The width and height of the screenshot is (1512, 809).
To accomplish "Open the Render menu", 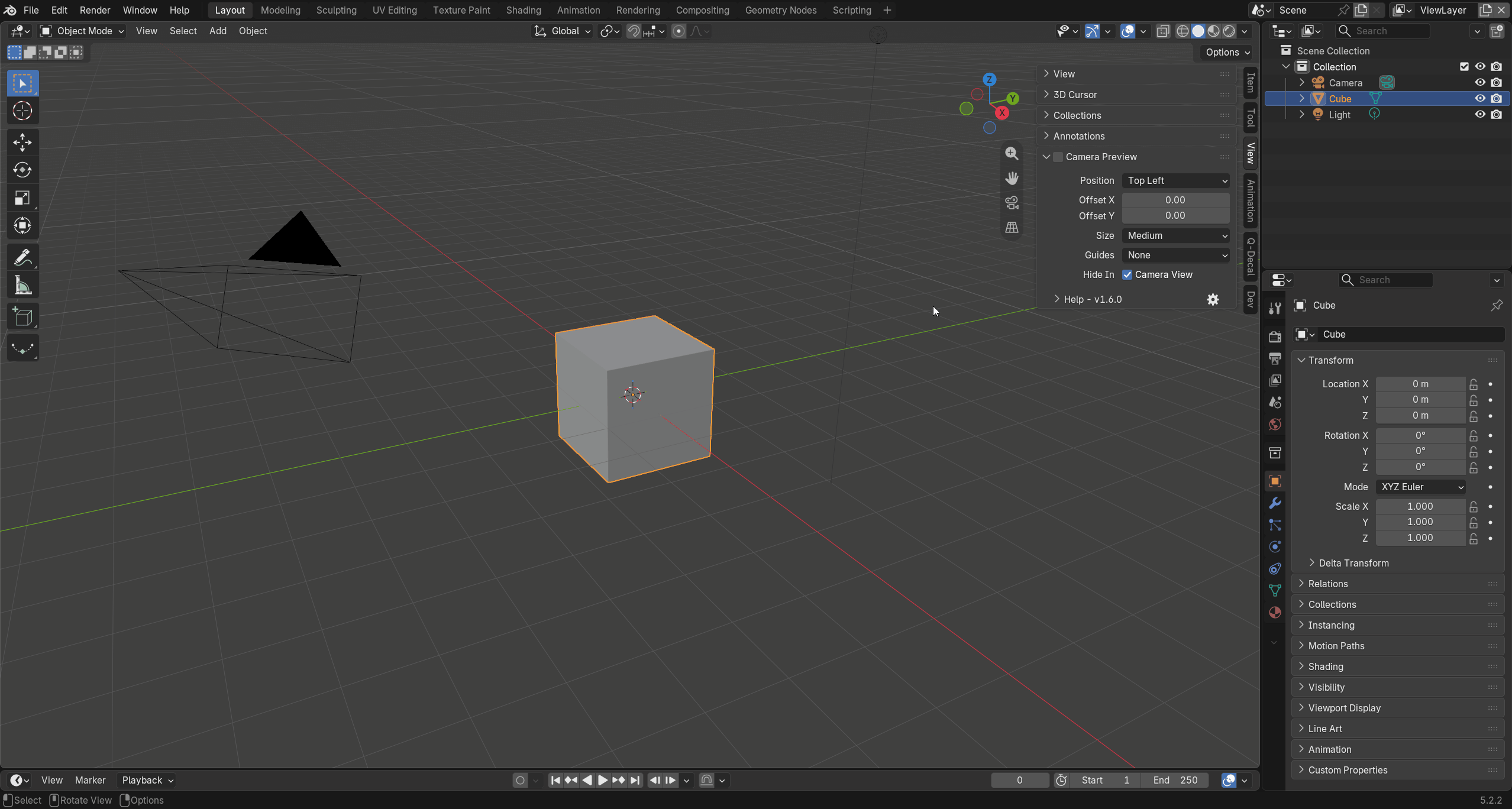I will [95, 10].
